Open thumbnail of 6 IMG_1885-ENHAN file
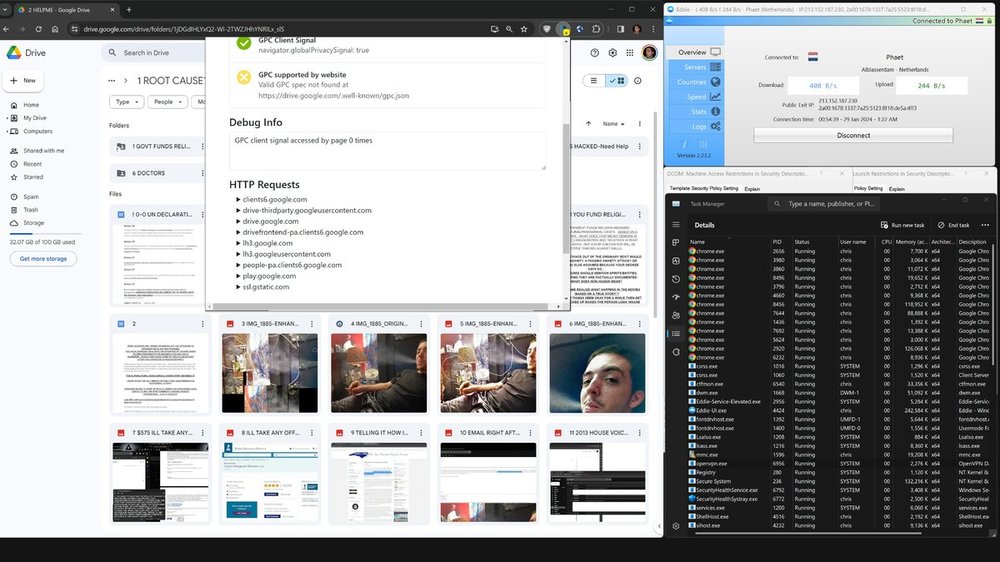1000x562 pixels. pyautogui.click(x=598, y=373)
